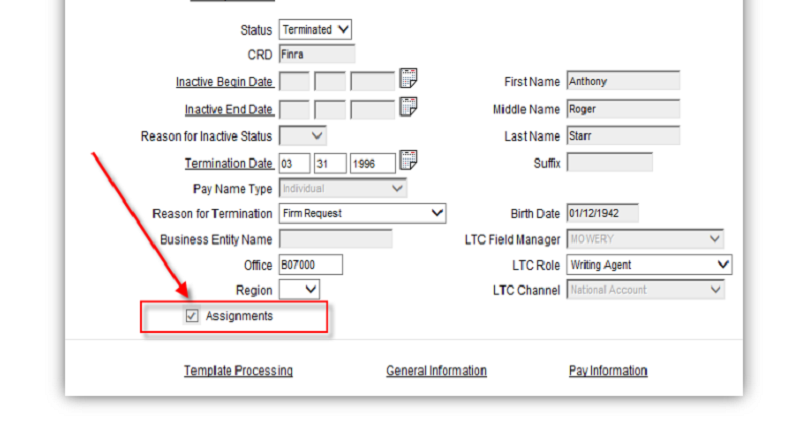Open calendar picker for Inactive End Date

point(408,107)
